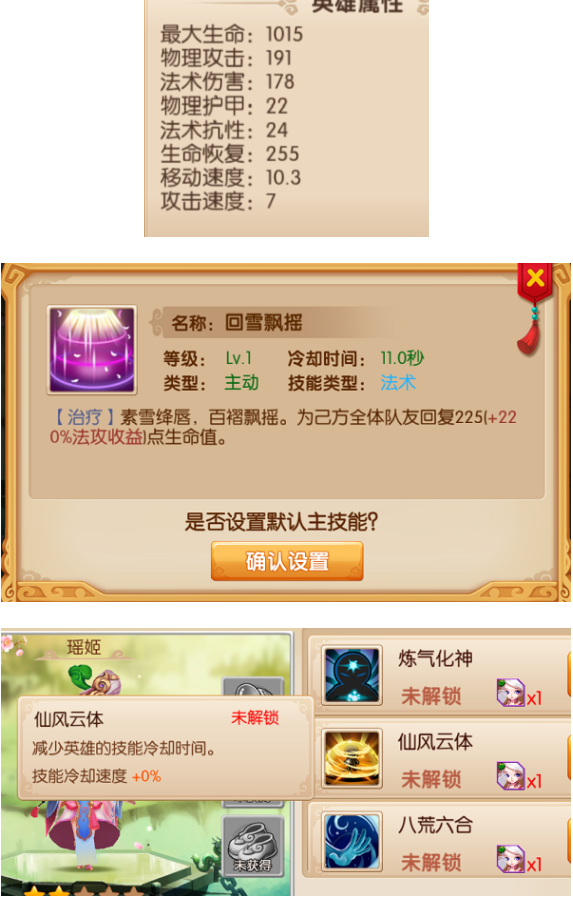573x897 pixels.
Task: Close the skill dialog with the yellow X
Action: [535, 279]
